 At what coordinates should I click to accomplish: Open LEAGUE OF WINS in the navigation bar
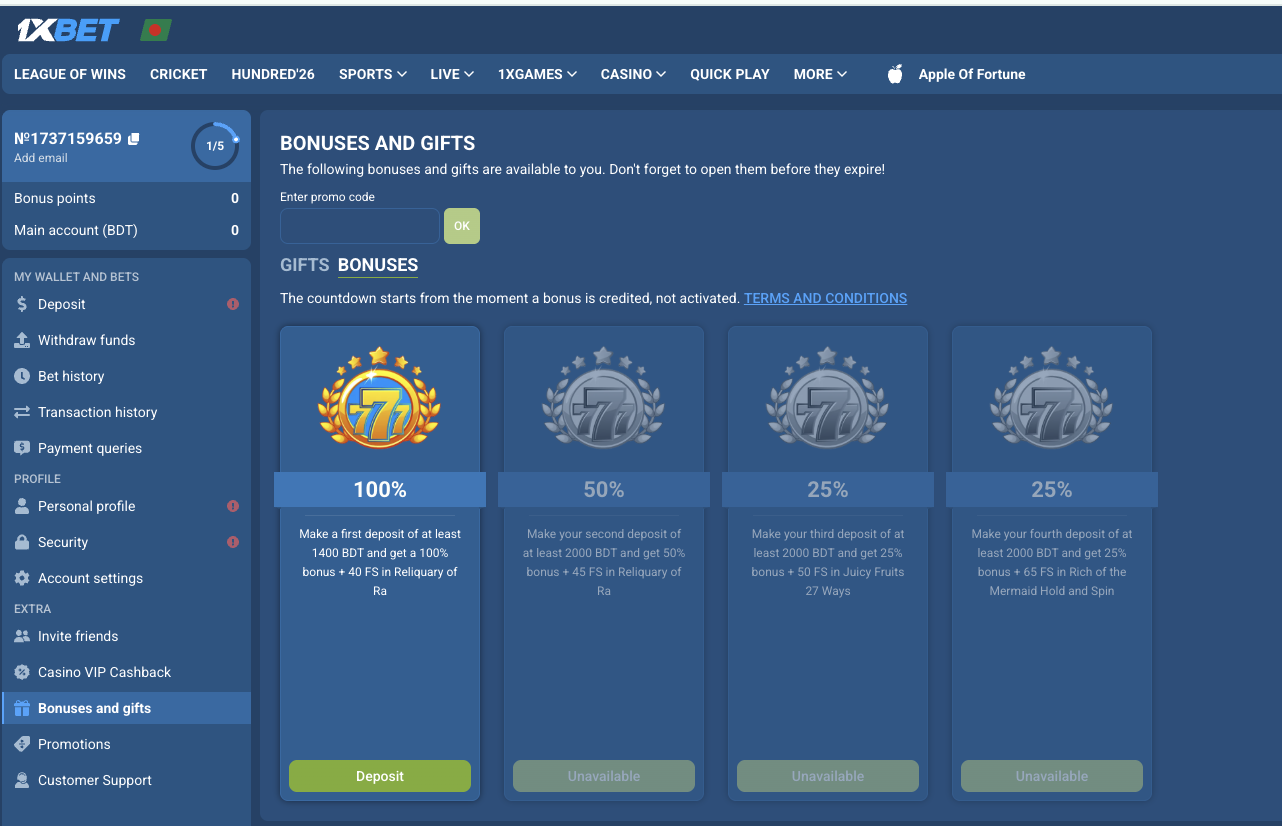[70, 74]
